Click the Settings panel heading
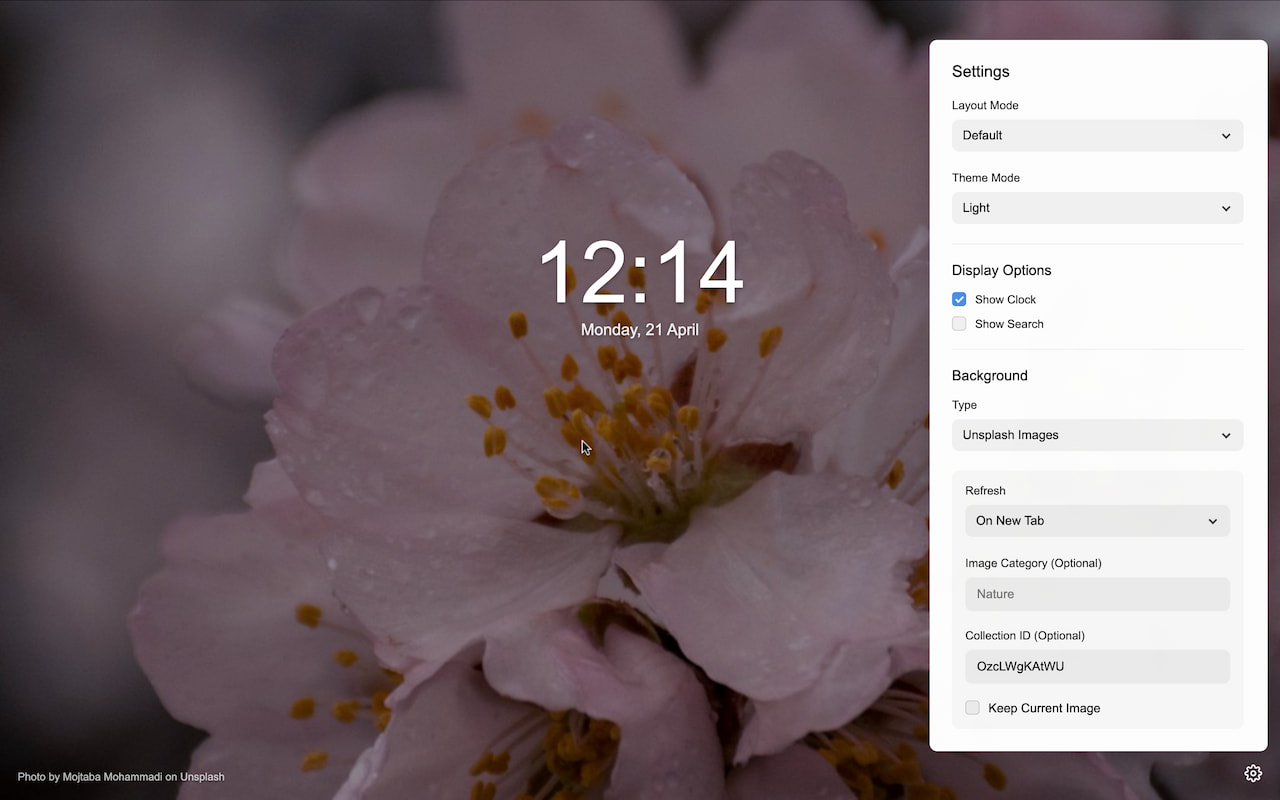 (x=981, y=71)
